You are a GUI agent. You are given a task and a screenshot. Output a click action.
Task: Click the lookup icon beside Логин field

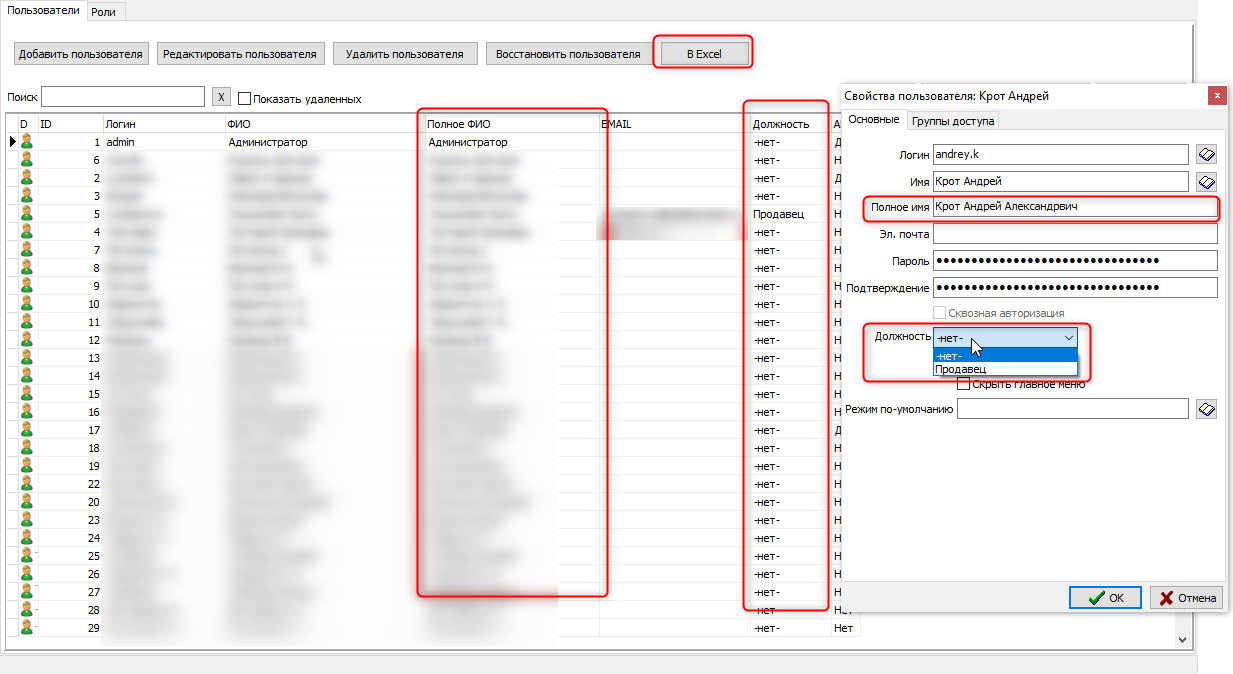click(1206, 154)
